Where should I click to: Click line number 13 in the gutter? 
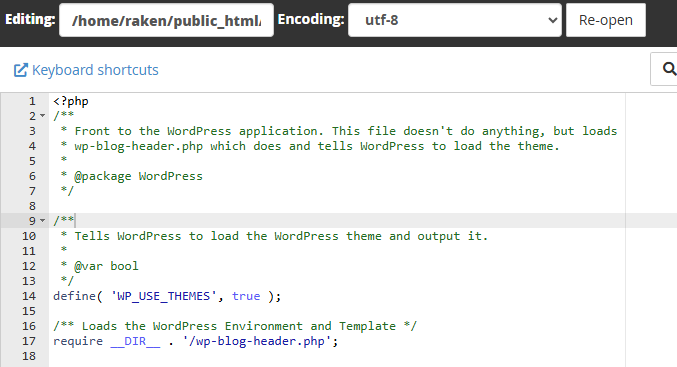click(29, 281)
